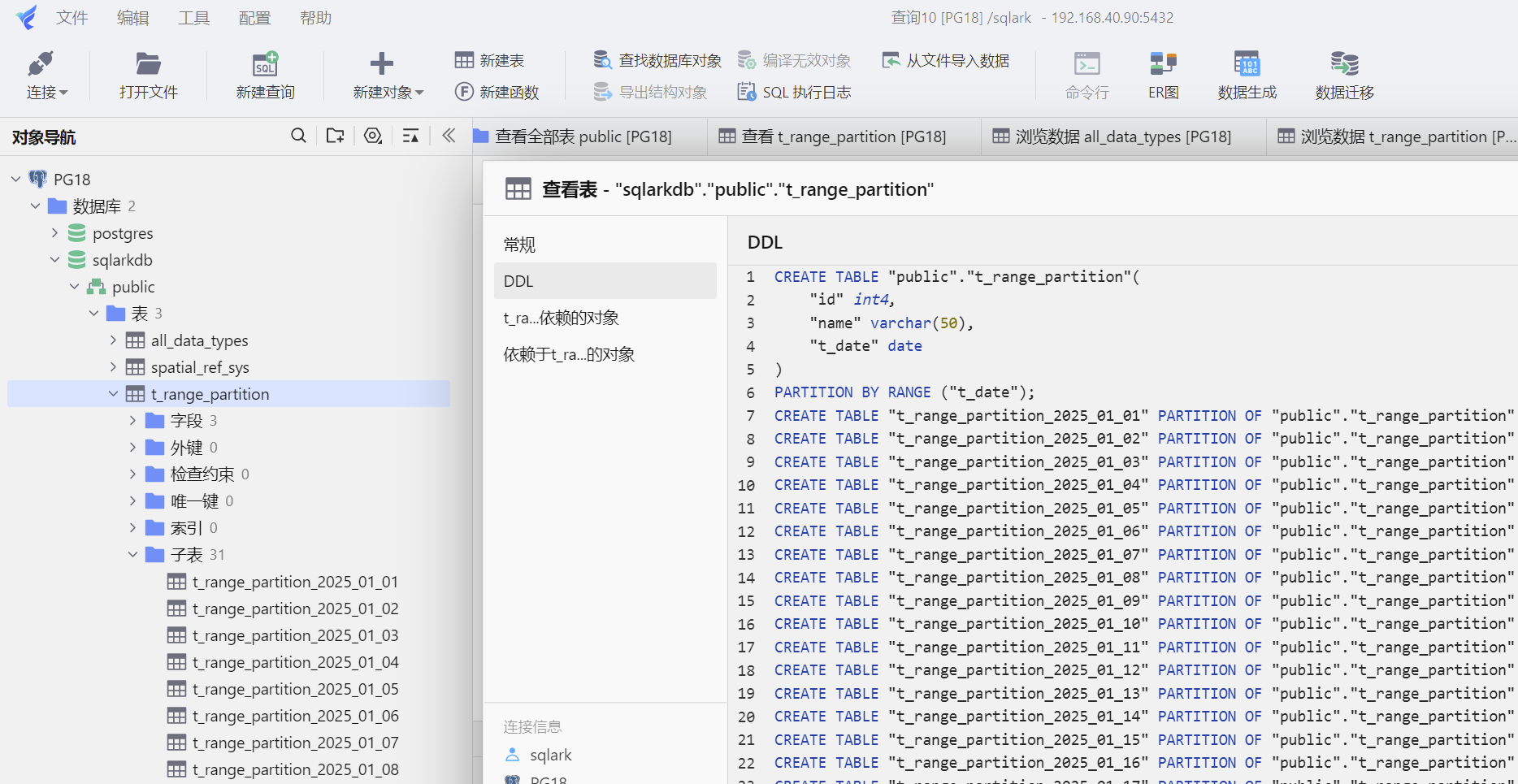Open the 依赖于t_ra...的对象 panel section
The width and height of the screenshot is (1518, 784).
[568, 353]
